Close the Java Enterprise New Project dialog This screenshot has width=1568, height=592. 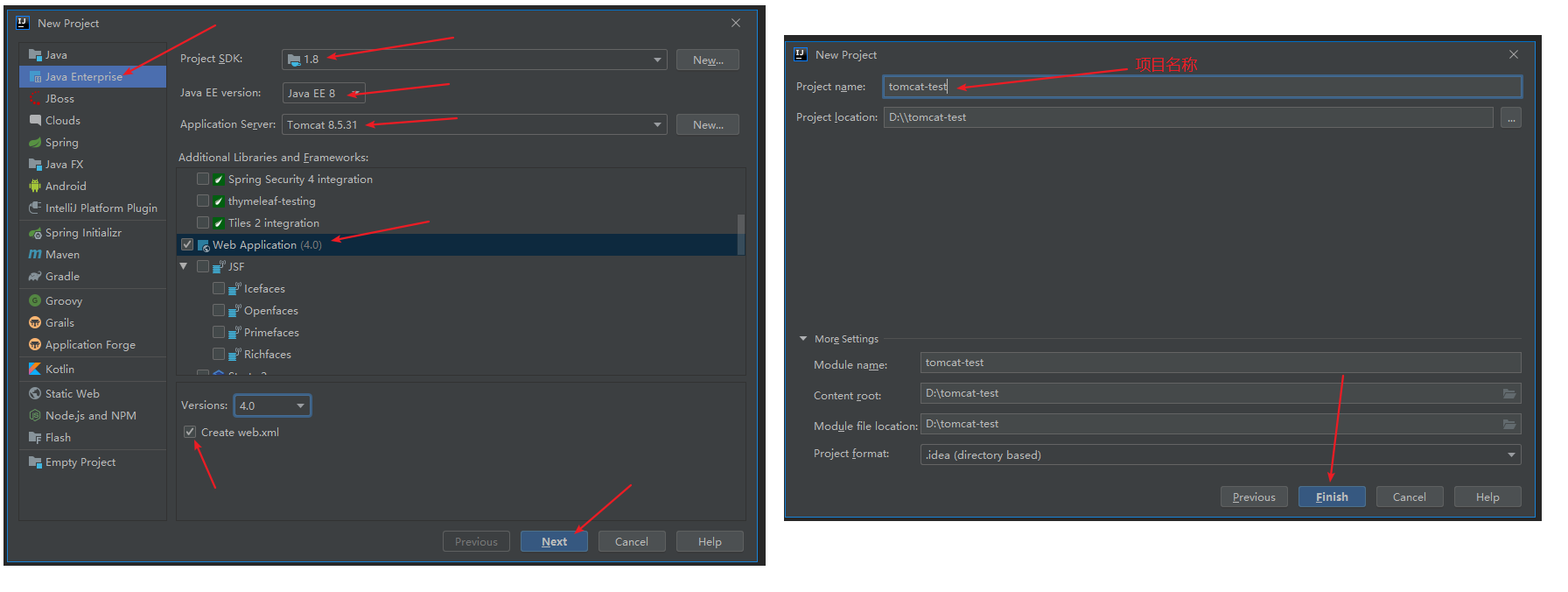736,23
